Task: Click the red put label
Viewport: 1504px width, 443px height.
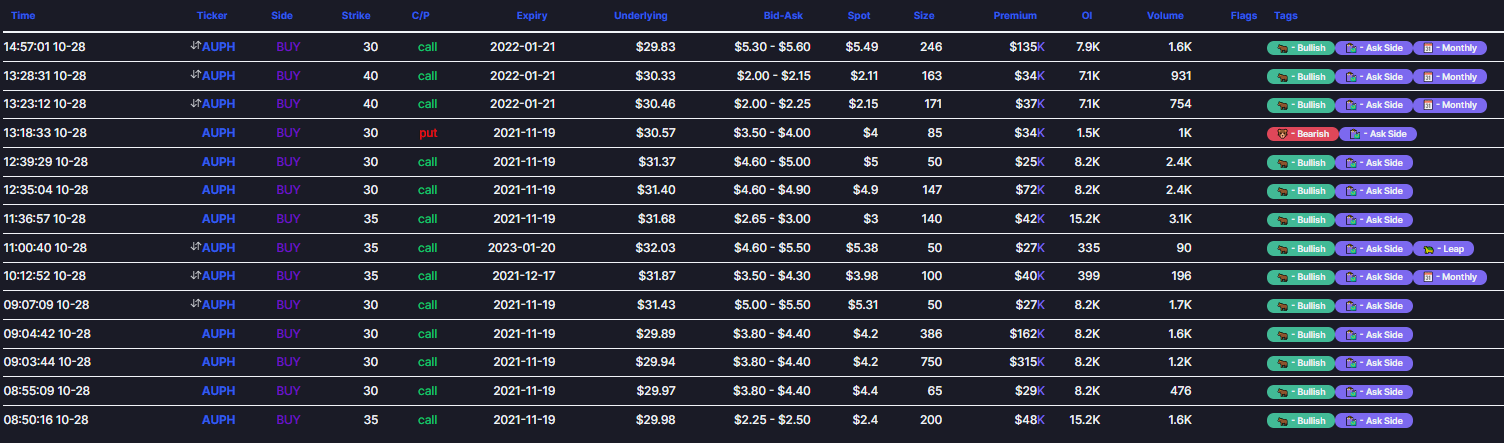Action: pos(427,133)
